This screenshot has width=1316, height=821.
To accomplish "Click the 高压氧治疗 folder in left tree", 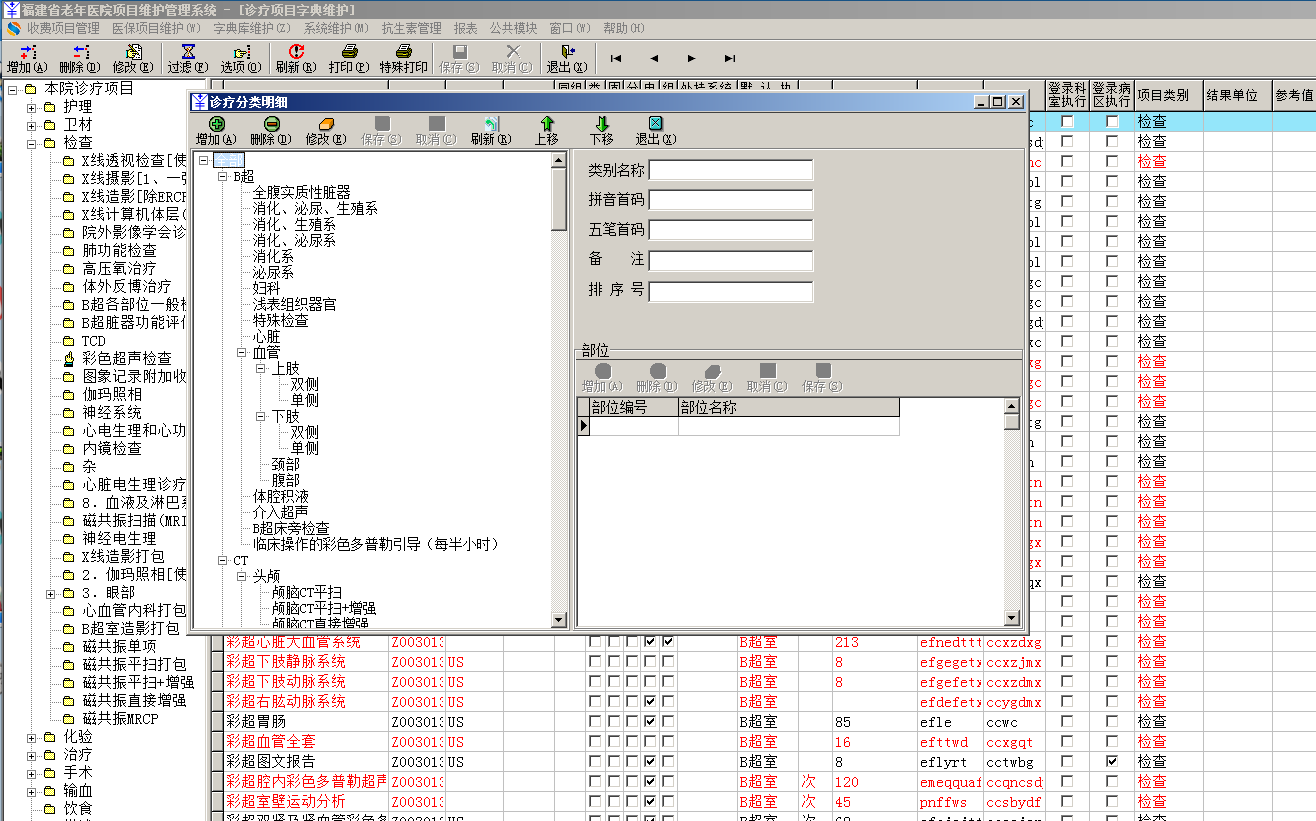I will click(x=118, y=268).
